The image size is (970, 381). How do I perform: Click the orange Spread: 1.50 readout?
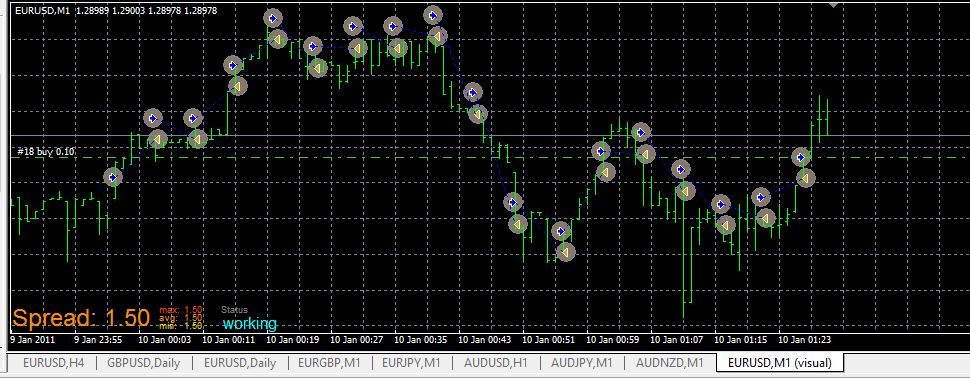click(81, 318)
